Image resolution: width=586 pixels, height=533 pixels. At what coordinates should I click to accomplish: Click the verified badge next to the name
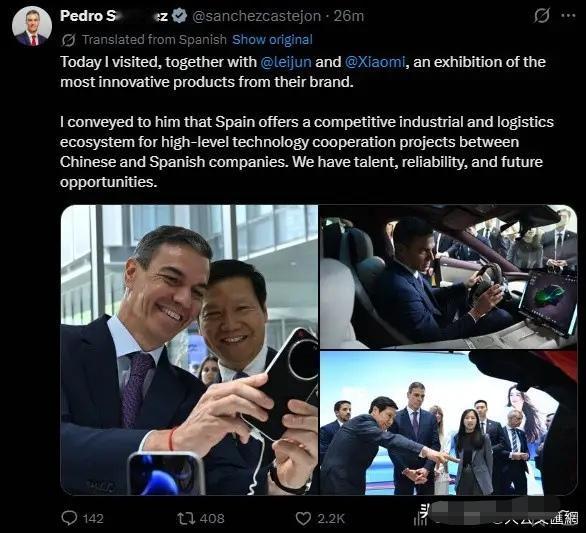point(181,16)
